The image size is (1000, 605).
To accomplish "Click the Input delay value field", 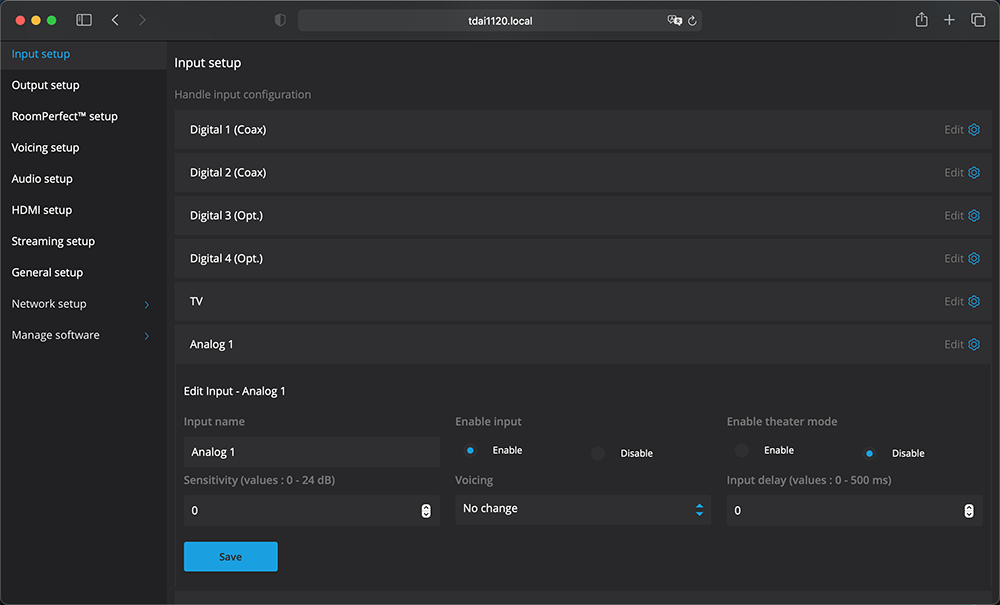I will tap(855, 511).
